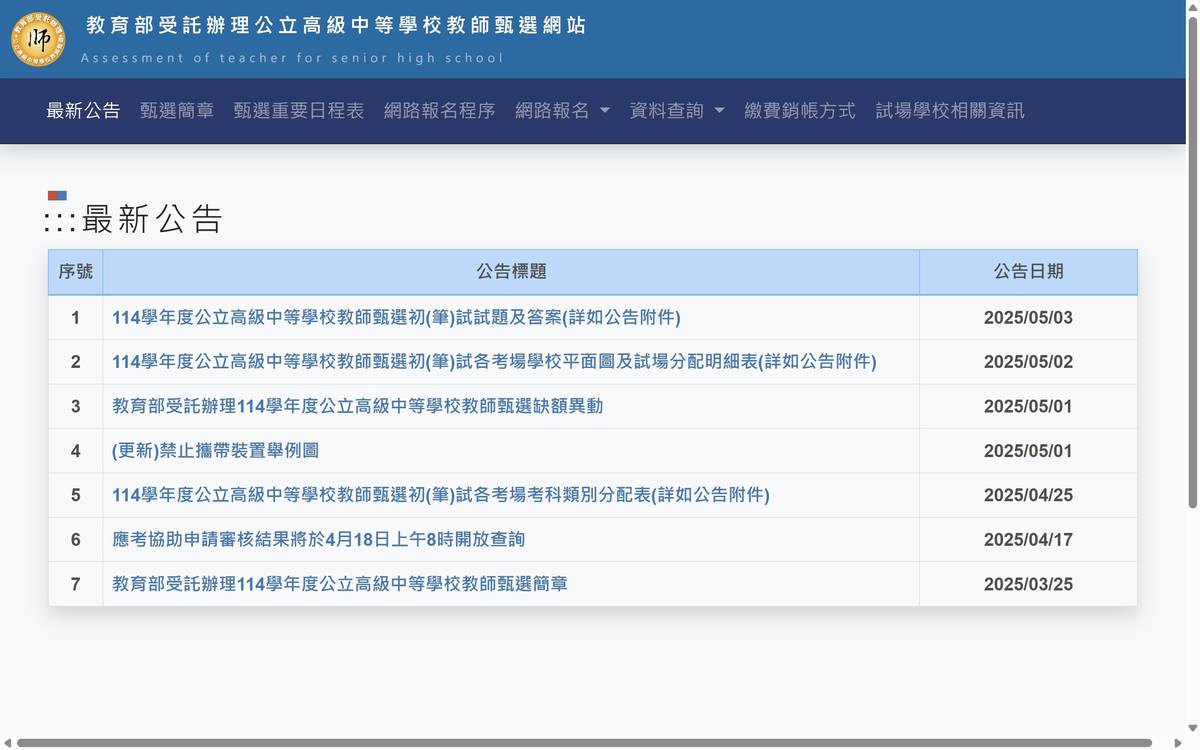Expand the 資料查詢 dropdown menu
The width and height of the screenshot is (1200, 750).
677,111
